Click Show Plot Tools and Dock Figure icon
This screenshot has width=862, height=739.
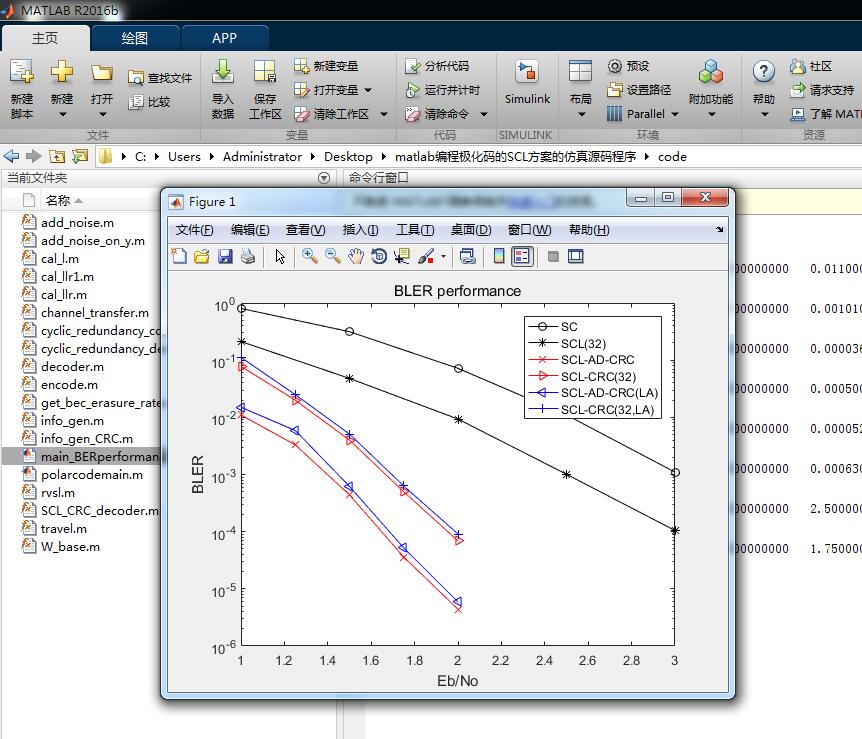[x=576, y=256]
